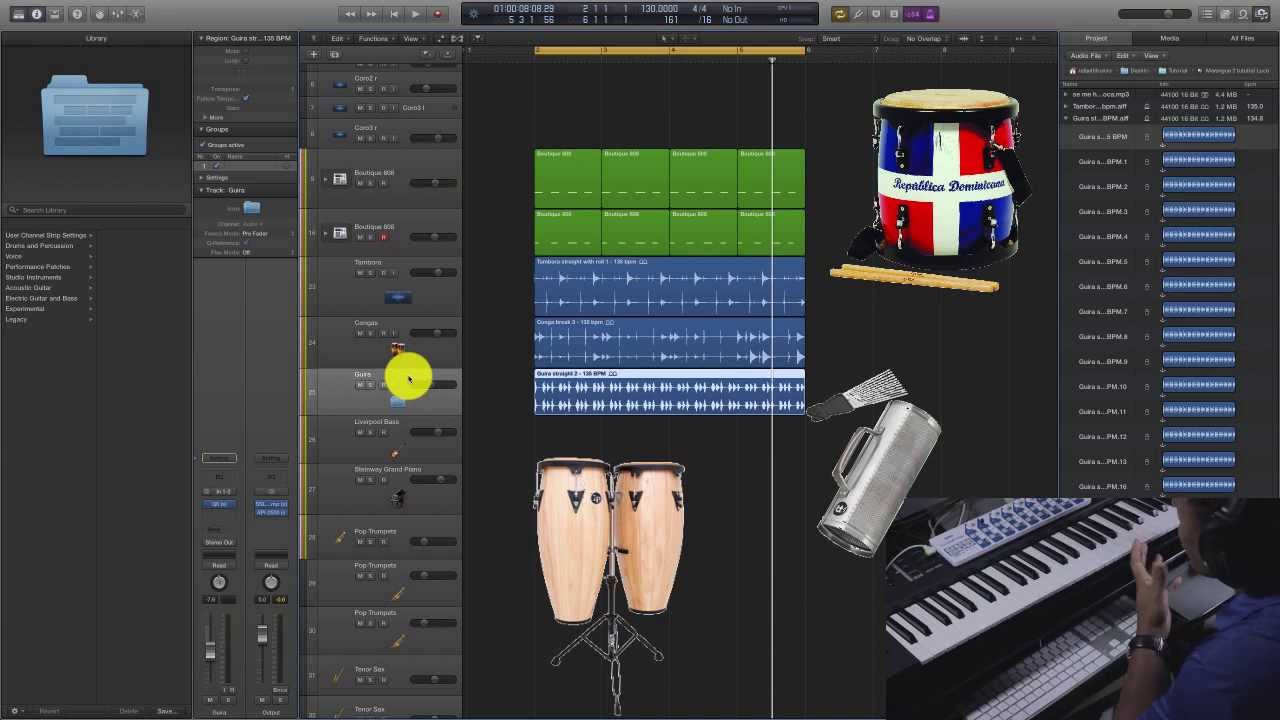Image resolution: width=1280 pixels, height=720 pixels.
Task: Mute the Guira track
Action: pyautogui.click(x=359, y=385)
